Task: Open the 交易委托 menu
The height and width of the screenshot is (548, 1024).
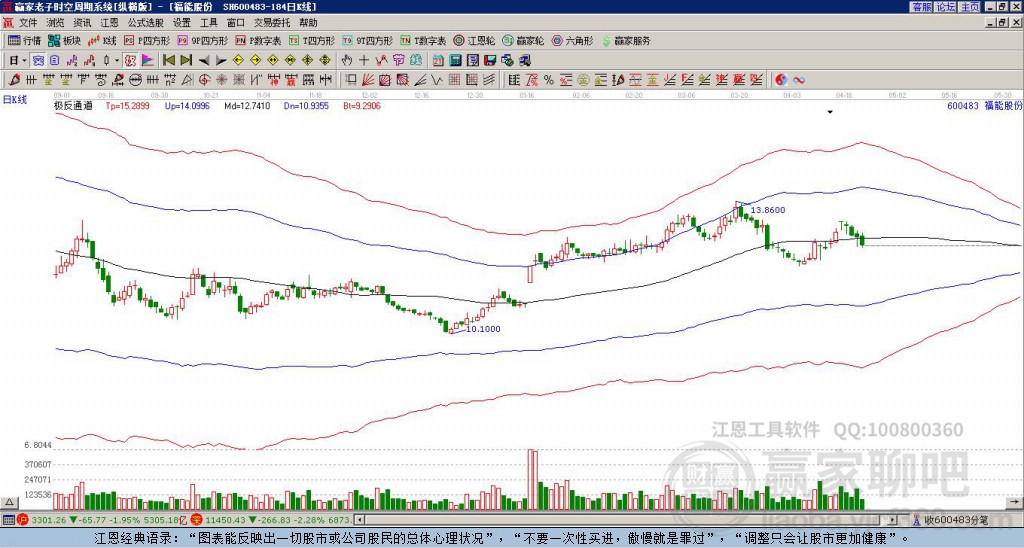Action: 272,23
